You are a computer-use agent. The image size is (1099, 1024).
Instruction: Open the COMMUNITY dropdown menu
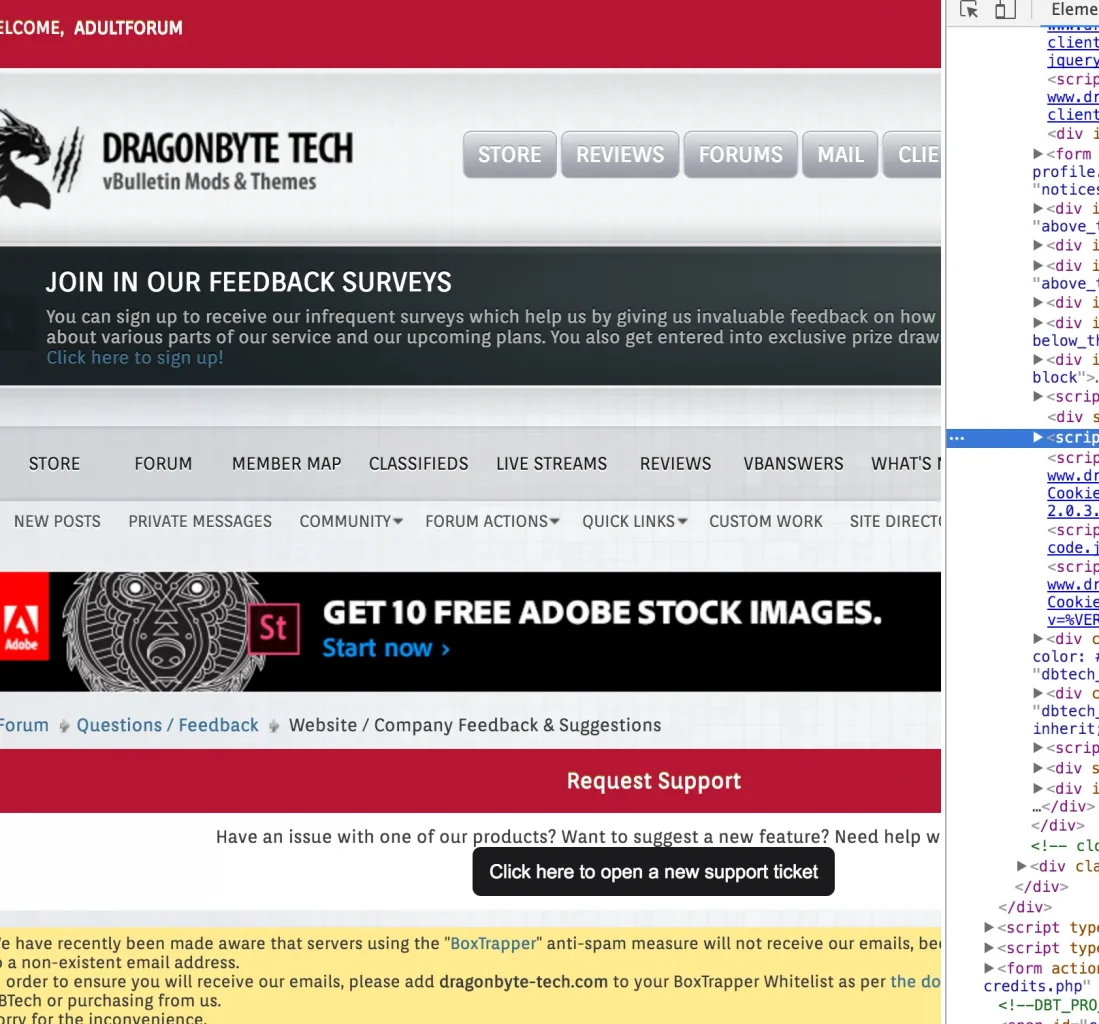tap(351, 521)
